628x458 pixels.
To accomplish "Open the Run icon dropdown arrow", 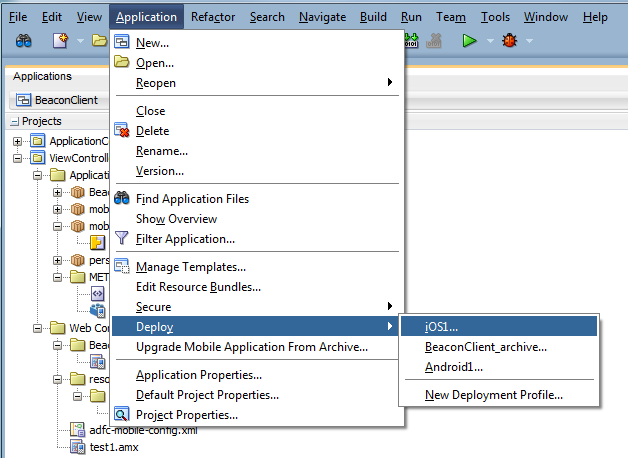I will pyautogui.click(x=490, y=41).
